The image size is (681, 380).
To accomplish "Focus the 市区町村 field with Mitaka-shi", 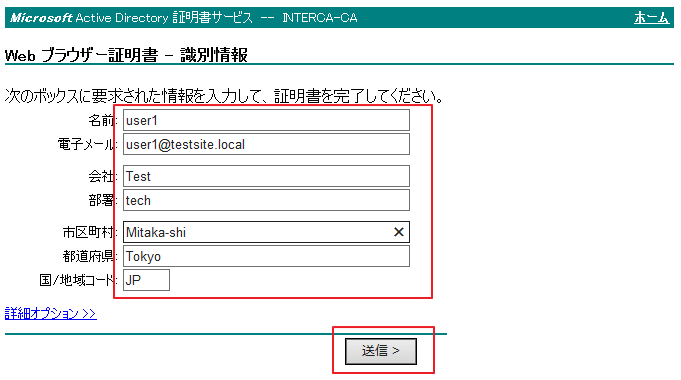I will pyautogui.click(x=266, y=232).
